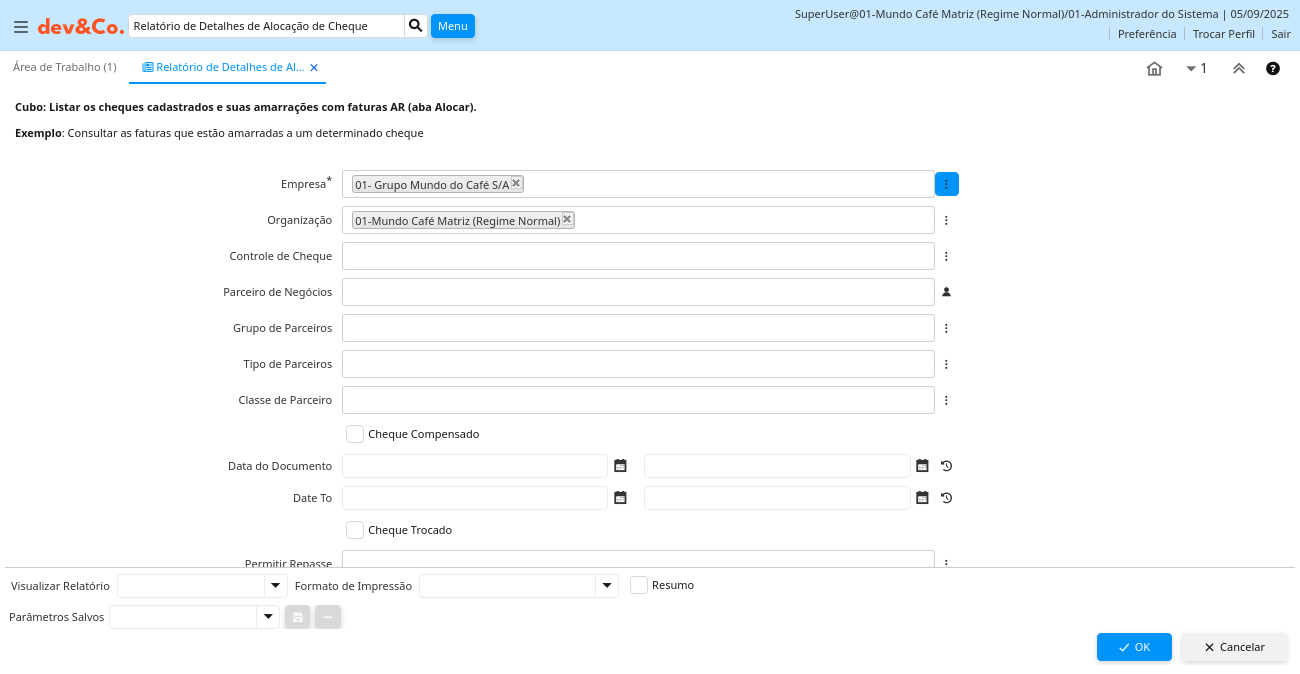Switch to Área de Trabalho tab
The width and height of the screenshot is (1300, 674).
click(x=65, y=67)
